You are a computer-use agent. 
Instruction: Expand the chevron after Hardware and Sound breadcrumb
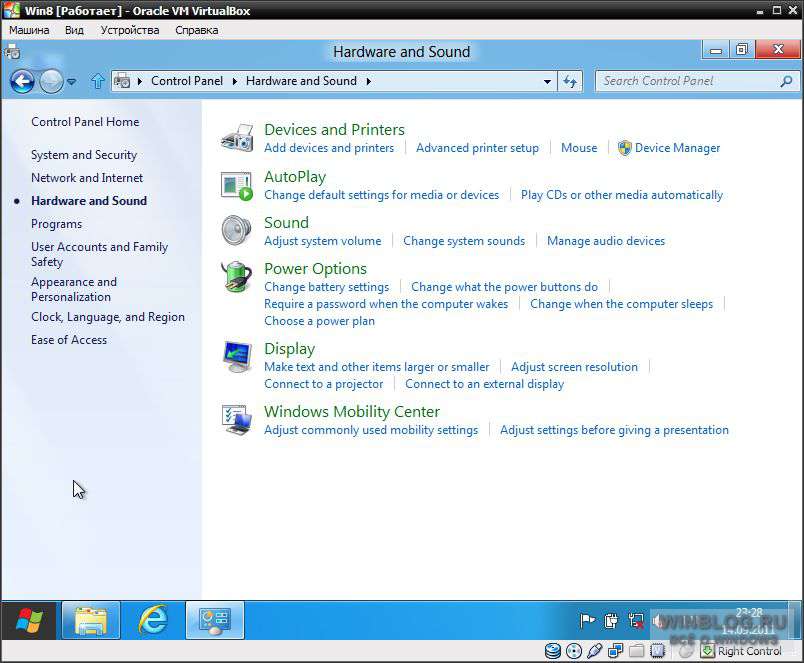coord(369,81)
